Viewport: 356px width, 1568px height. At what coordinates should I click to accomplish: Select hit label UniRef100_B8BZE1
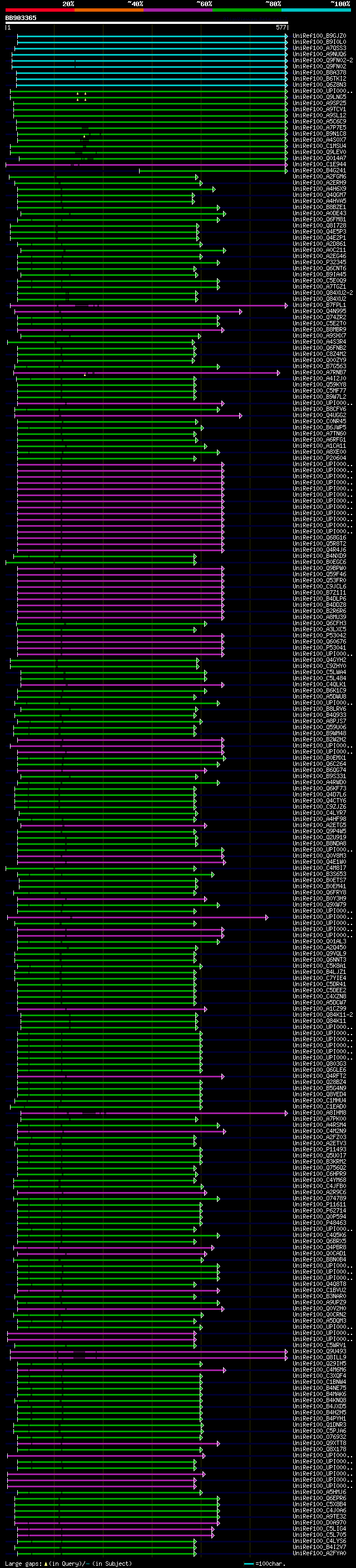pos(319,207)
